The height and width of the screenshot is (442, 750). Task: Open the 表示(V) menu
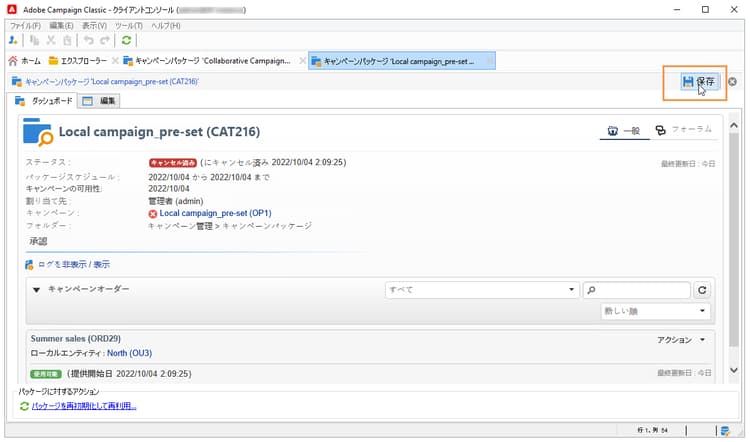[94, 25]
